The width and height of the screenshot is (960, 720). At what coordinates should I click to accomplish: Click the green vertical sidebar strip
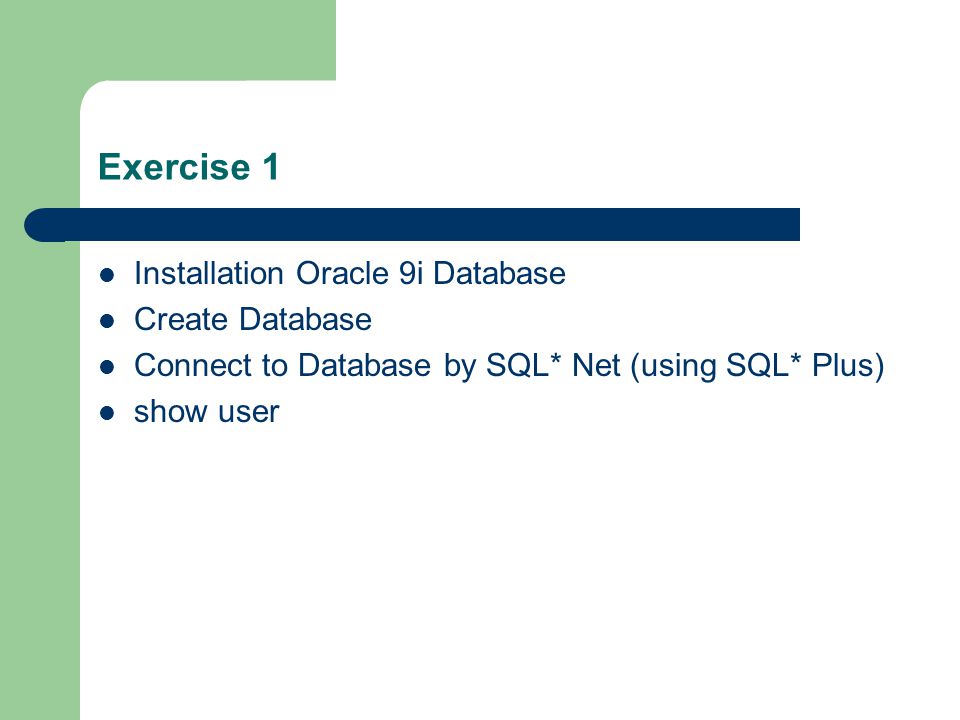40,478
